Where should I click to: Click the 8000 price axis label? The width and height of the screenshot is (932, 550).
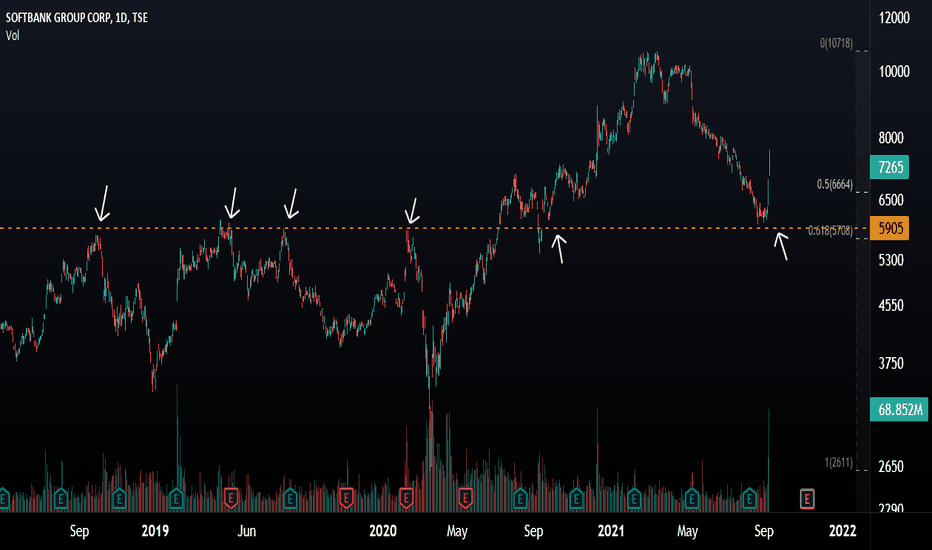tap(891, 138)
